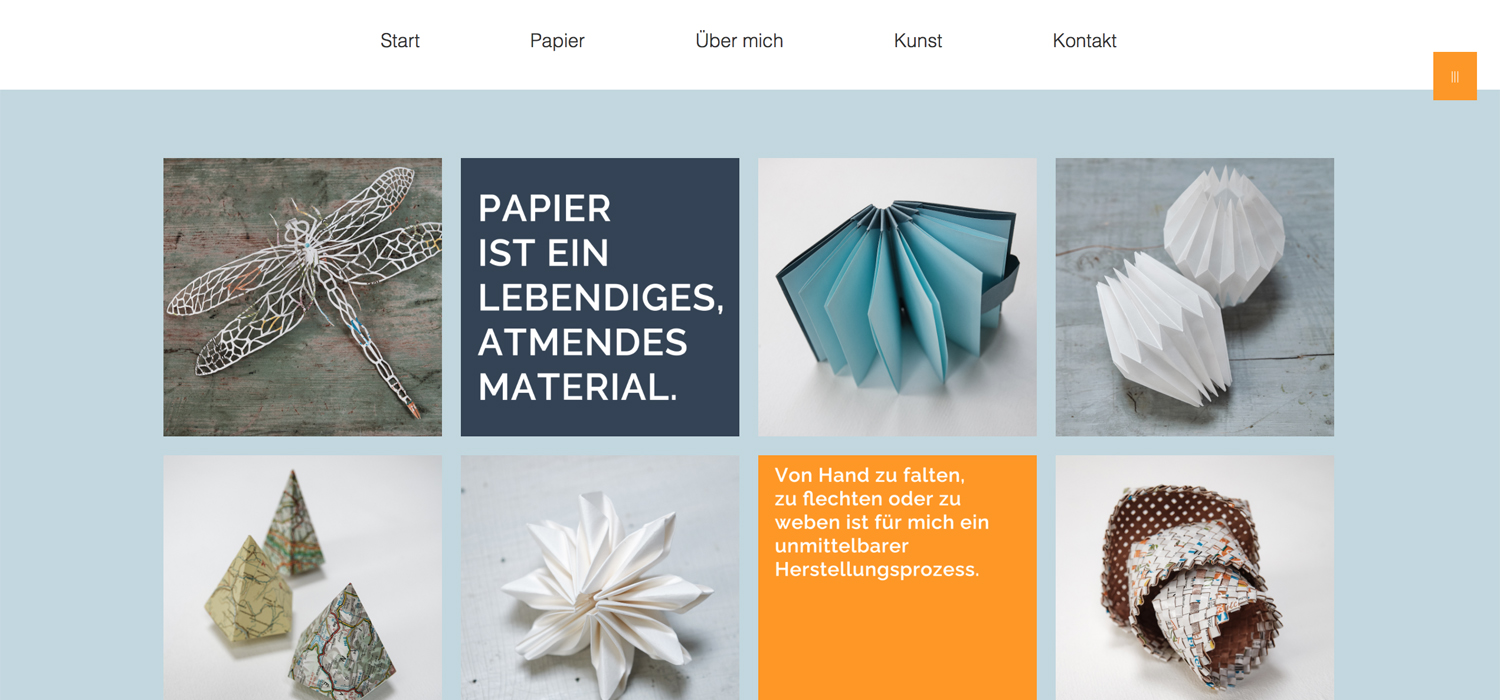Open the paper dragonfly image
Screen dimensions: 1500x700
click(x=302, y=297)
